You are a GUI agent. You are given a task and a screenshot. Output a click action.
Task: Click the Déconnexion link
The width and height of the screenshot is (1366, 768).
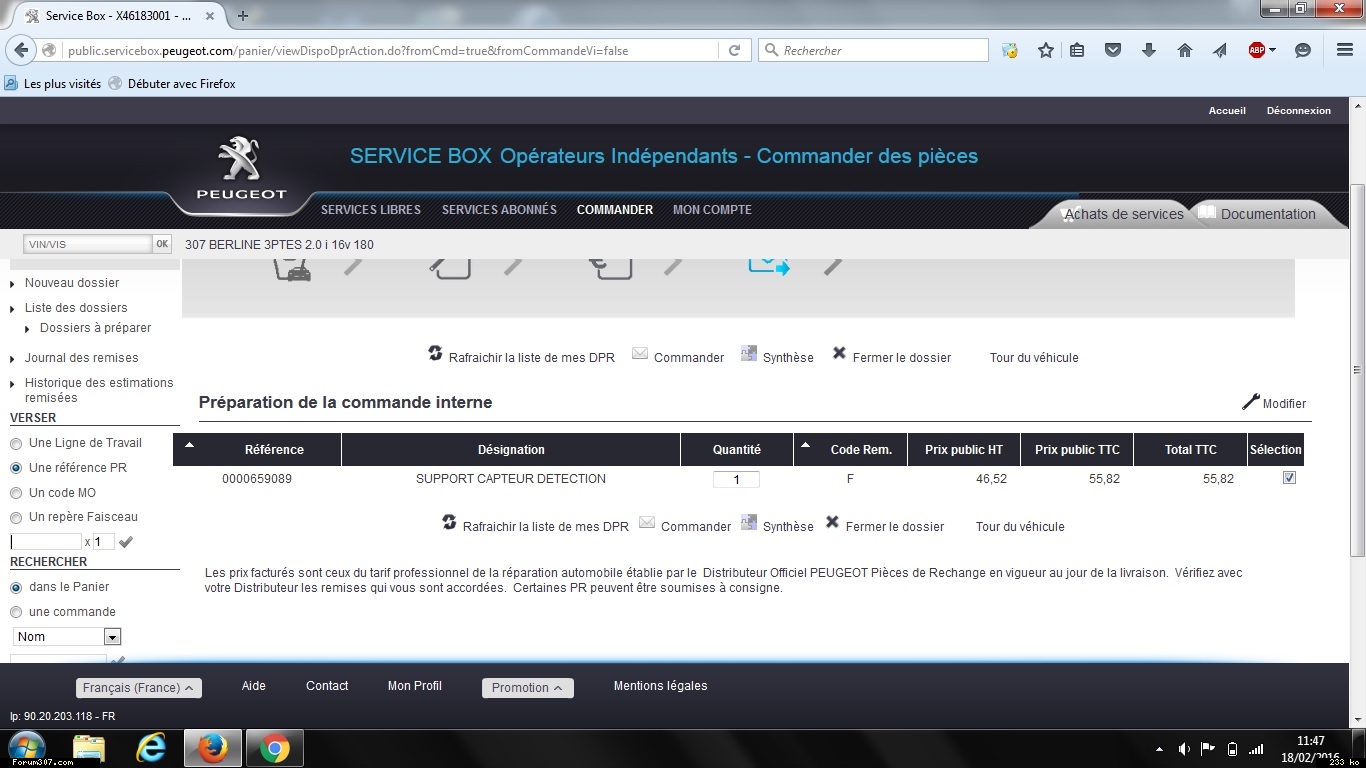point(1299,111)
